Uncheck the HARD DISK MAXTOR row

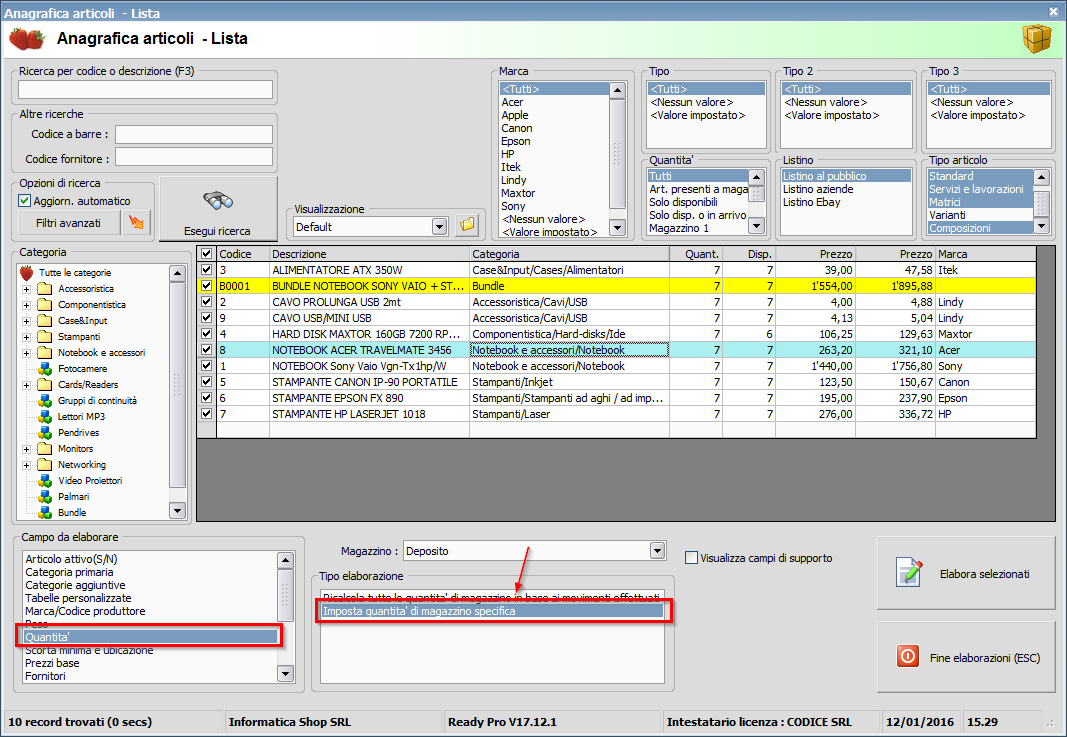pos(207,334)
